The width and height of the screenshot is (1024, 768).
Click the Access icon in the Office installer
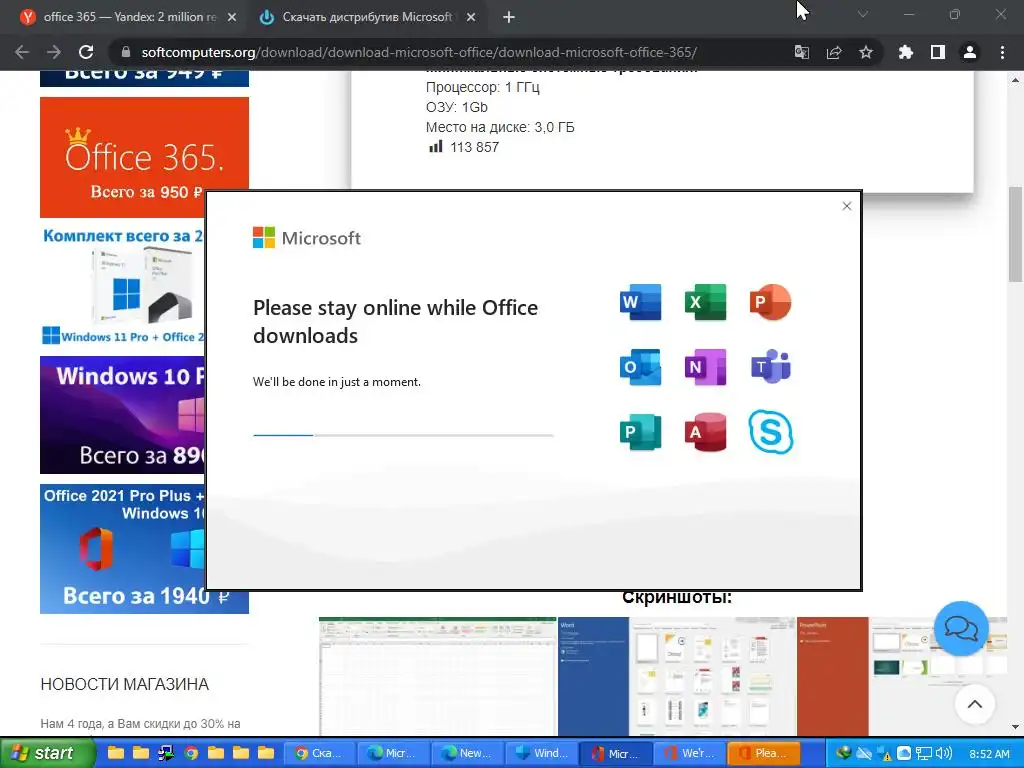705,432
